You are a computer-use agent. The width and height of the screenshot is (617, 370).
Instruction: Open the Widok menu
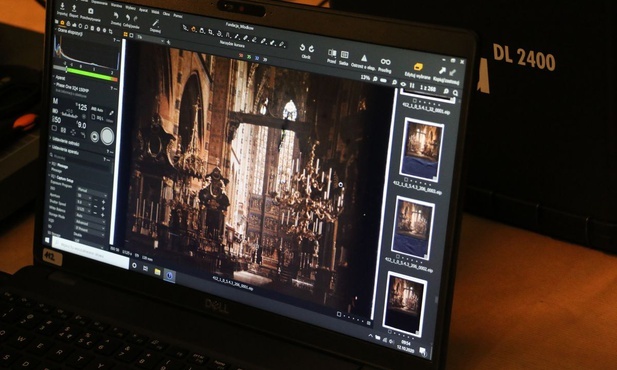tap(155, 12)
